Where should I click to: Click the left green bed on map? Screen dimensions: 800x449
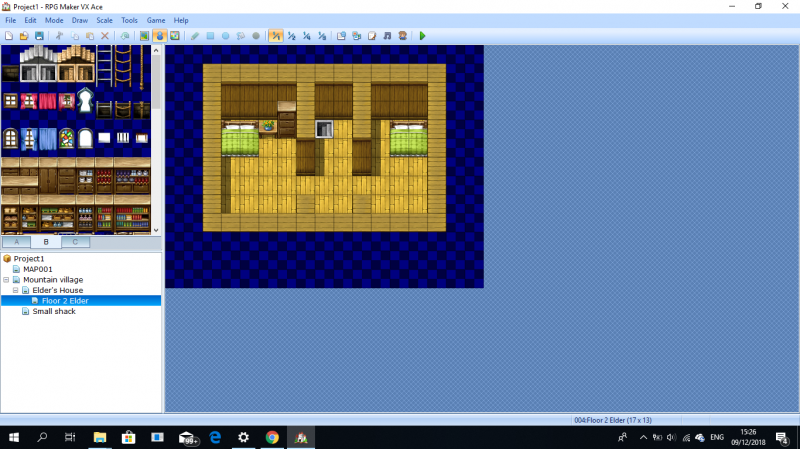240,138
